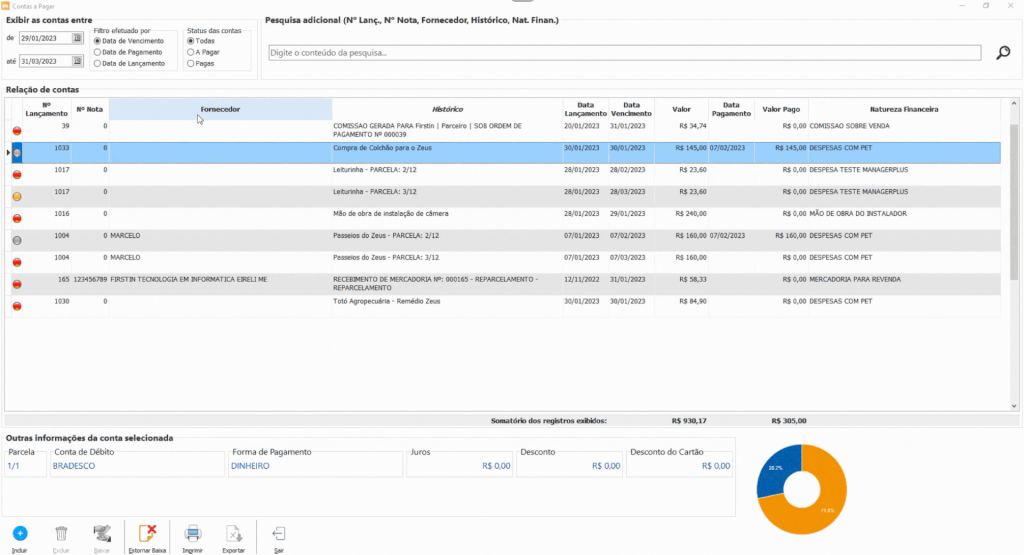Click the Incluir plus icon
This screenshot has height=555, width=1024.
point(20,533)
